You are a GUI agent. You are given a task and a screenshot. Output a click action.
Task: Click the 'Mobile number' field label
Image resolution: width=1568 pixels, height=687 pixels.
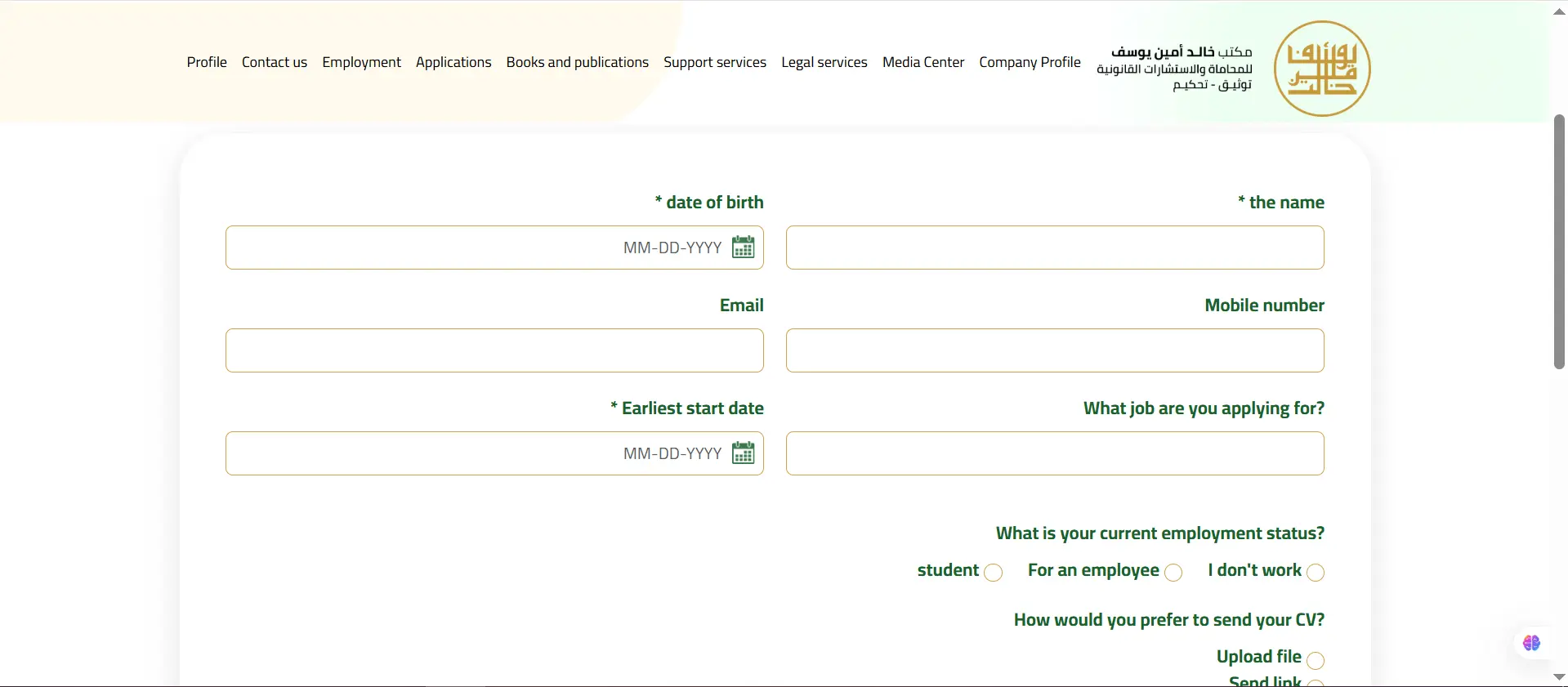[x=1265, y=306]
